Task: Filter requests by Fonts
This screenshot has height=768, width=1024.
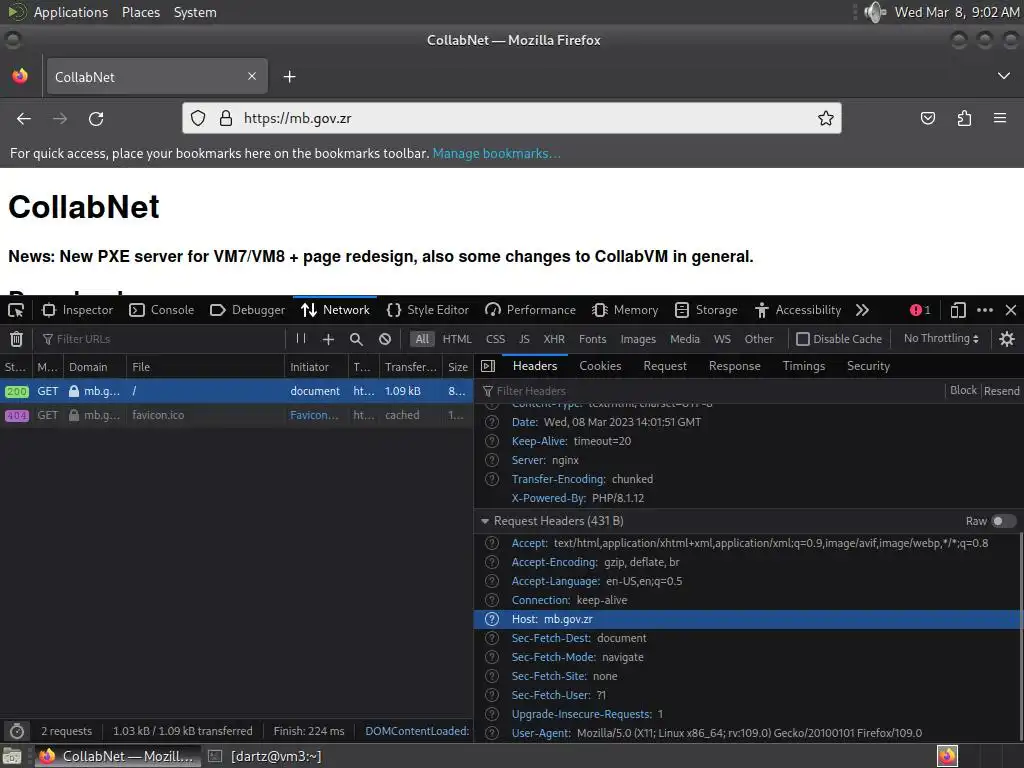Action: [x=592, y=339]
